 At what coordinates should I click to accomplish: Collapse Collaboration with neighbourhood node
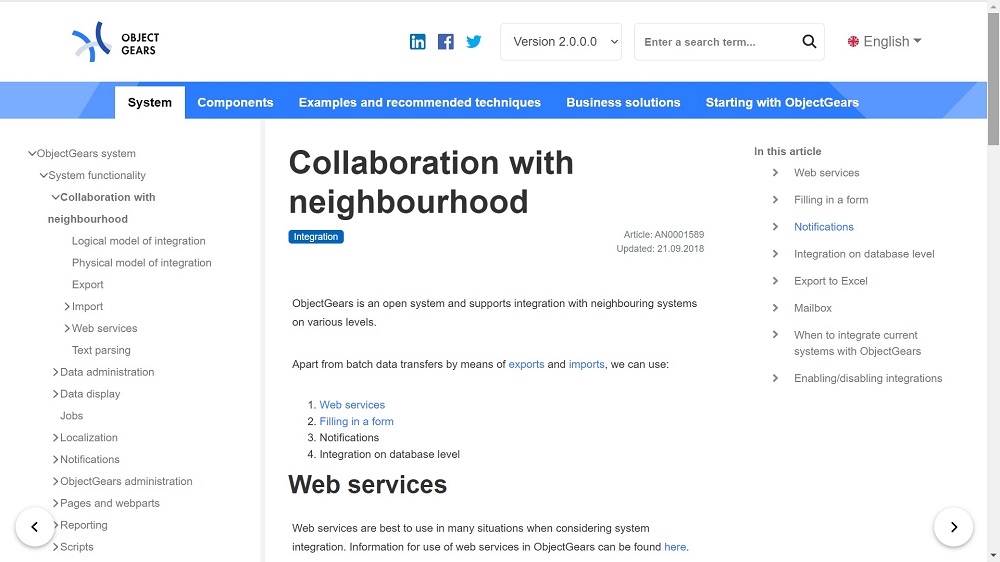[x=55, y=197]
